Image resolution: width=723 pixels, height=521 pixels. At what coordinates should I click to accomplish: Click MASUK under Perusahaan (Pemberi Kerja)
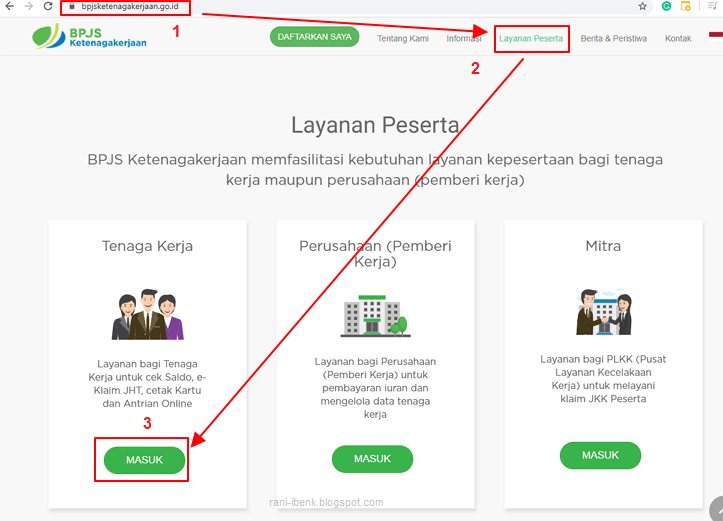coord(372,459)
